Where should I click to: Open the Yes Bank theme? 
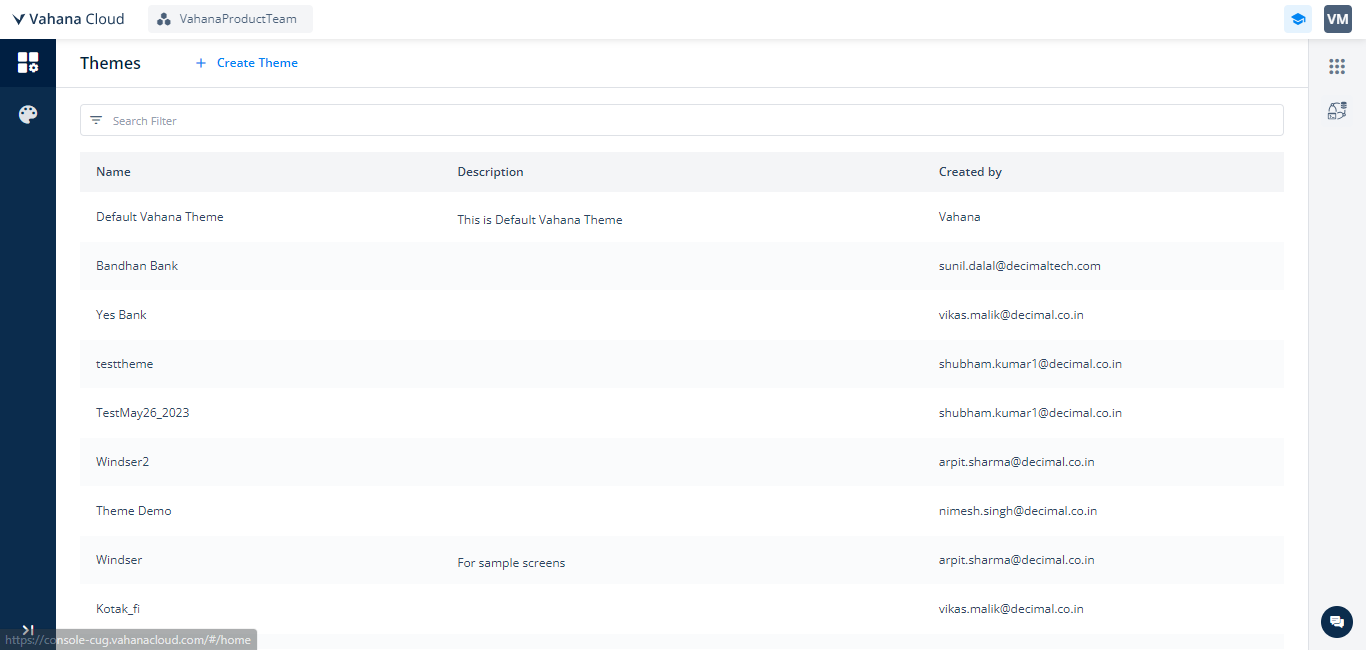121,315
